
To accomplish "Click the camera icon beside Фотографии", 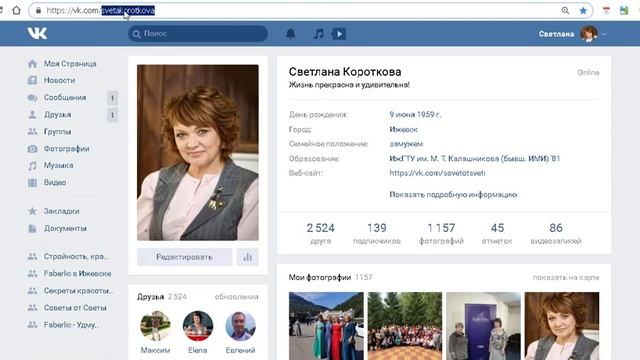I will pyautogui.click(x=32, y=149).
